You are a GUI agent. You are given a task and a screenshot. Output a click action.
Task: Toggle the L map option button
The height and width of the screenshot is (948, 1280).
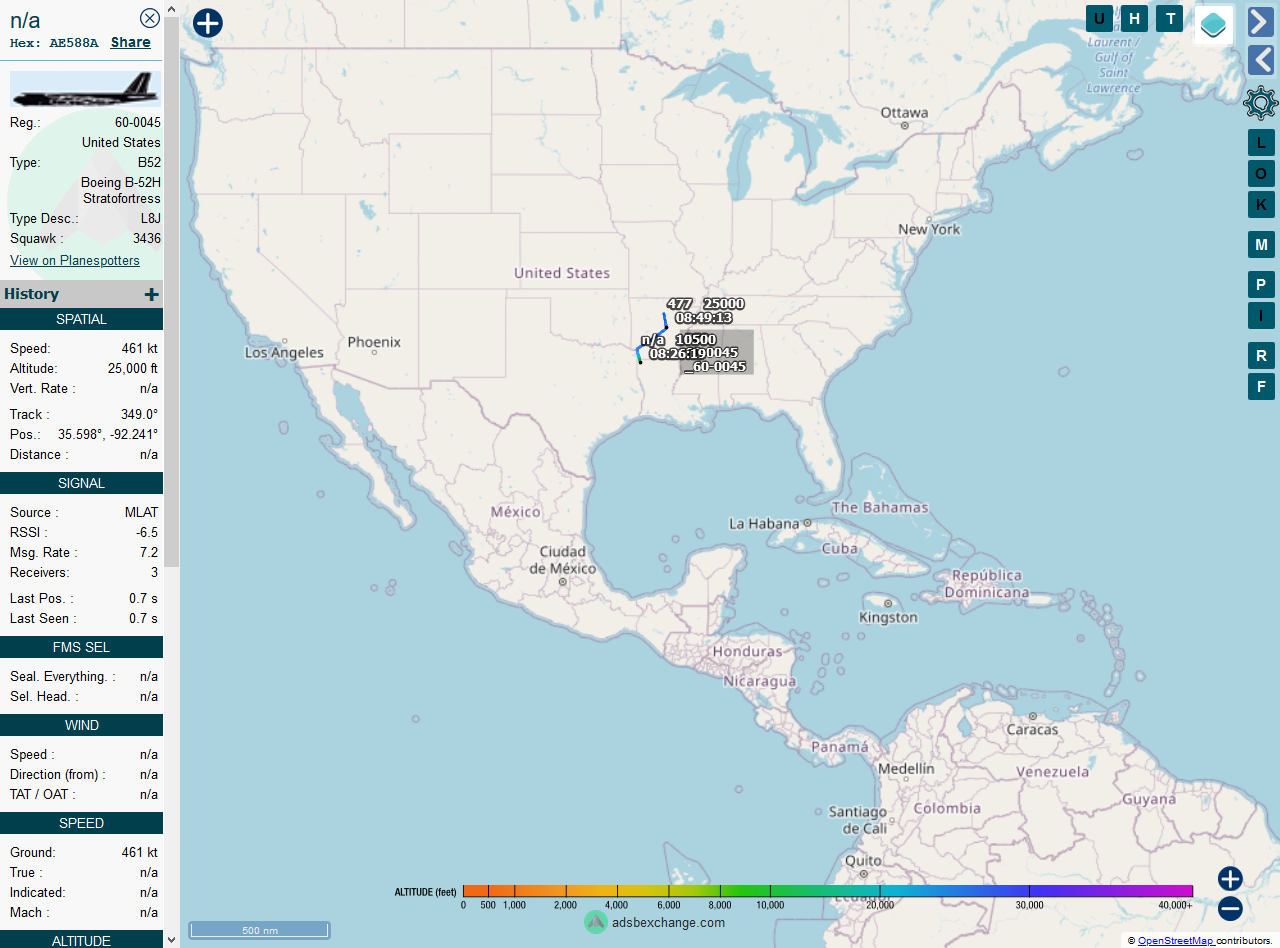pos(1261,143)
